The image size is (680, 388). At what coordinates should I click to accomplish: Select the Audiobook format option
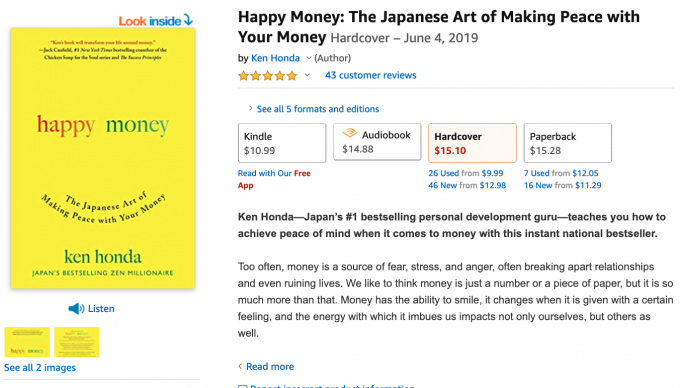point(377,142)
